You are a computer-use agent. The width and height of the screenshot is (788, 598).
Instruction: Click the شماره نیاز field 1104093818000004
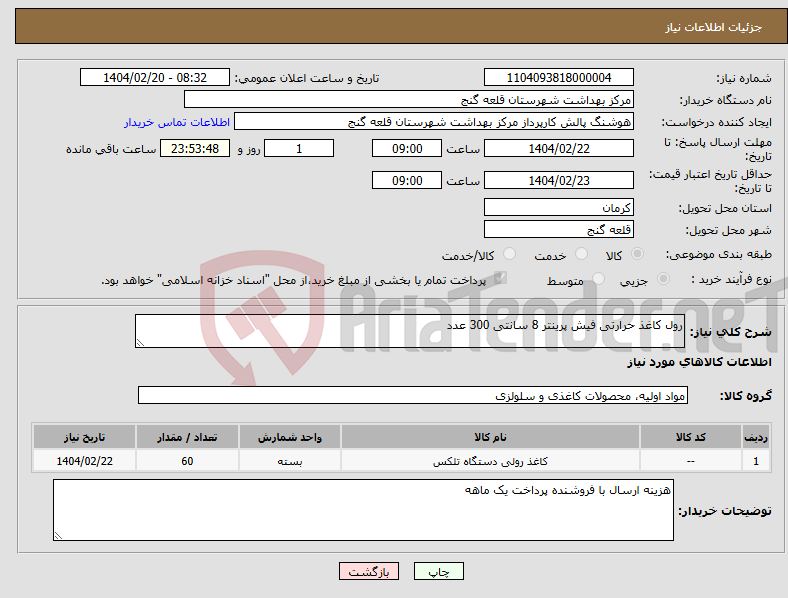(x=558, y=77)
